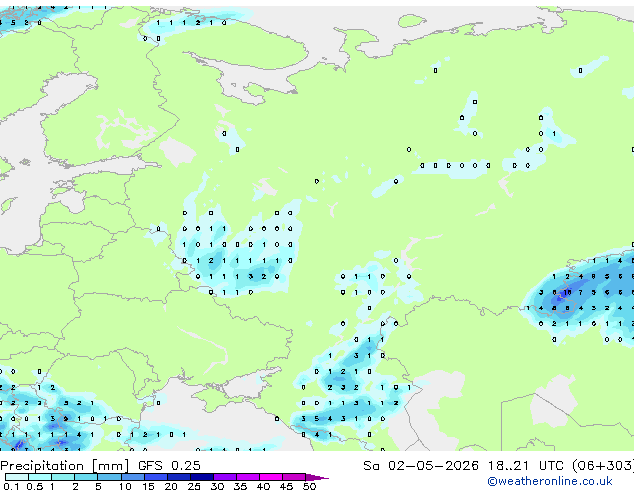Click the '50' legend scale label
This screenshot has width=634, height=490.
click(x=309, y=486)
